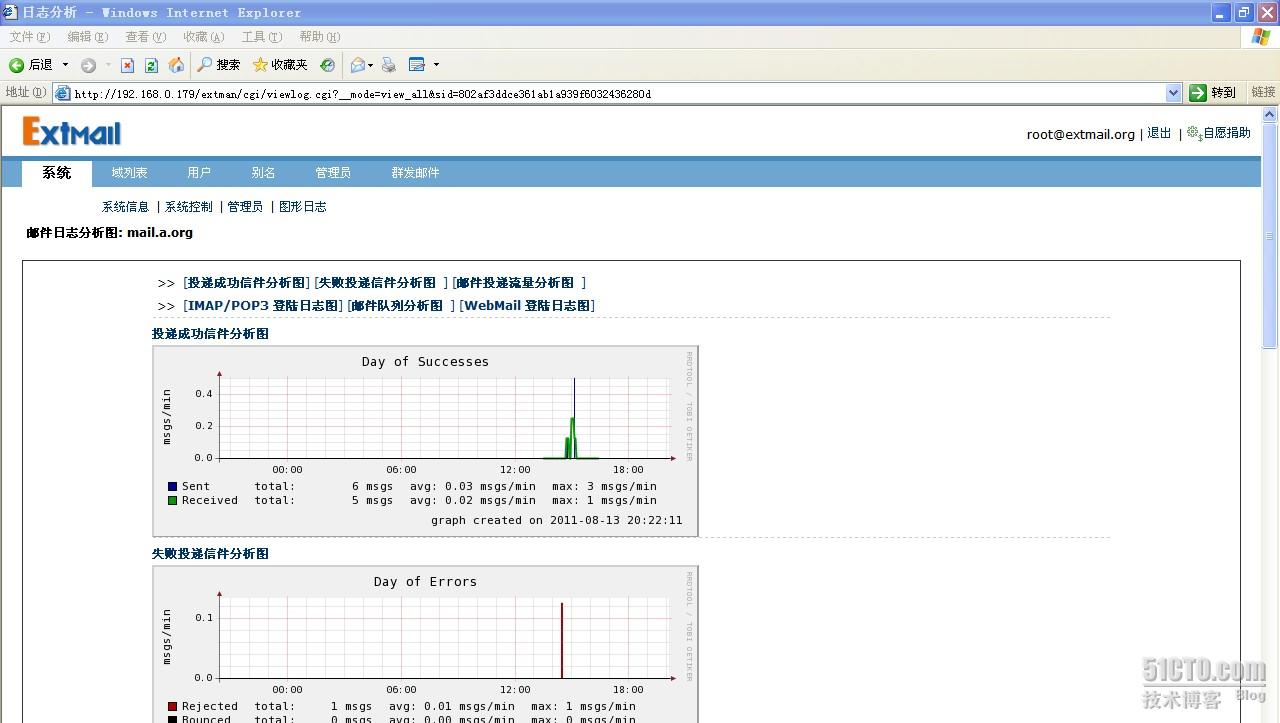The height and width of the screenshot is (723, 1280).
Task: Open Favorites (收藏夹) star button
Action: point(280,65)
